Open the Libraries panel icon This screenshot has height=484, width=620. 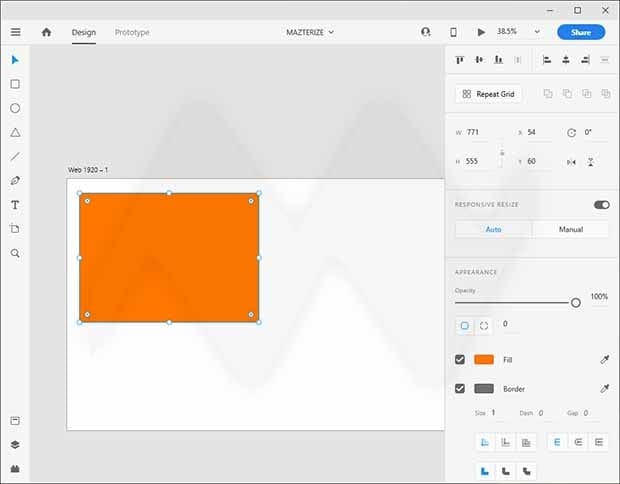pyautogui.click(x=15, y=421)
